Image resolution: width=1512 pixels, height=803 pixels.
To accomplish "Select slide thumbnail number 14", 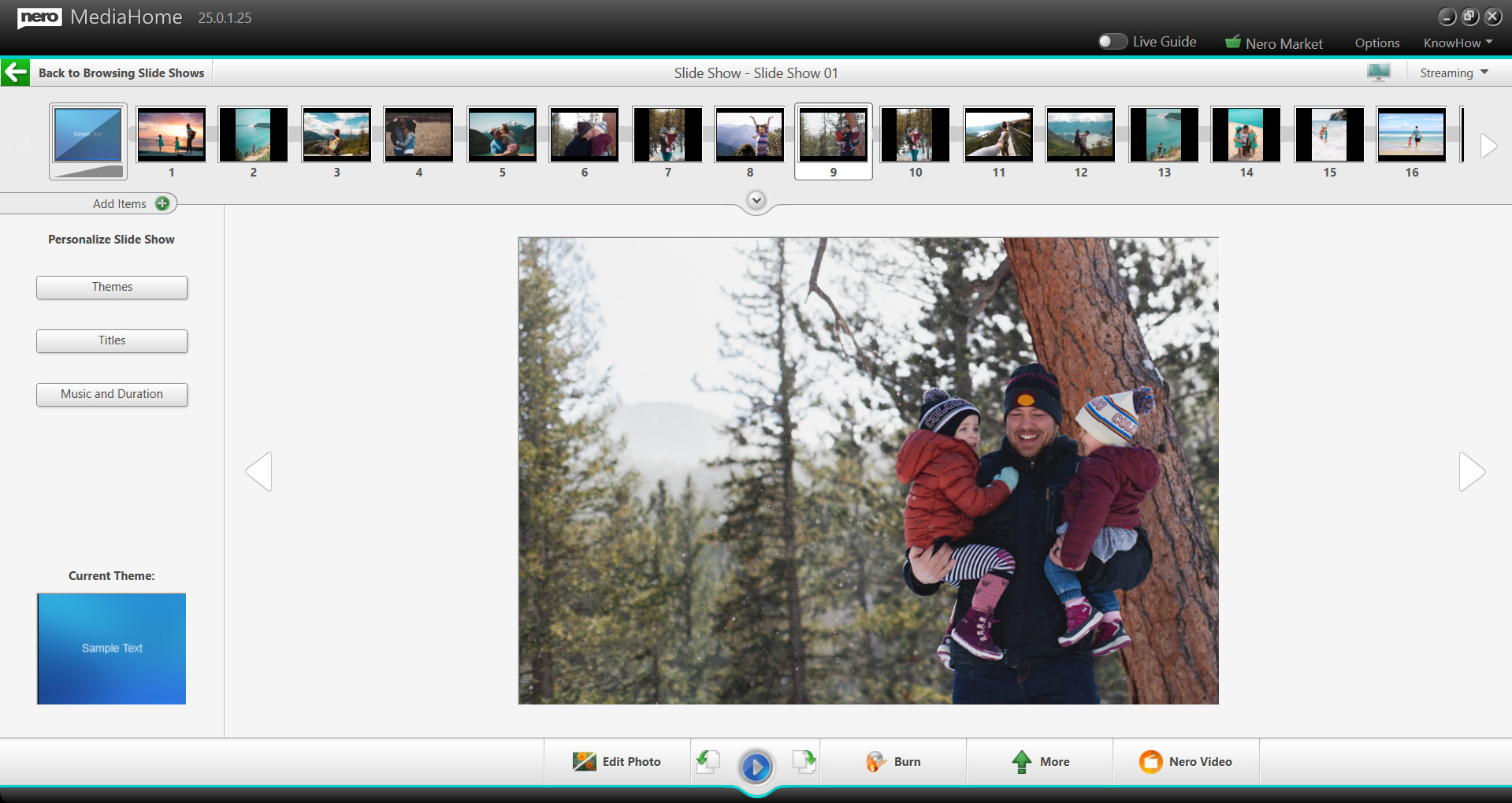I will pyautogui.click(x=1246, y=136).
